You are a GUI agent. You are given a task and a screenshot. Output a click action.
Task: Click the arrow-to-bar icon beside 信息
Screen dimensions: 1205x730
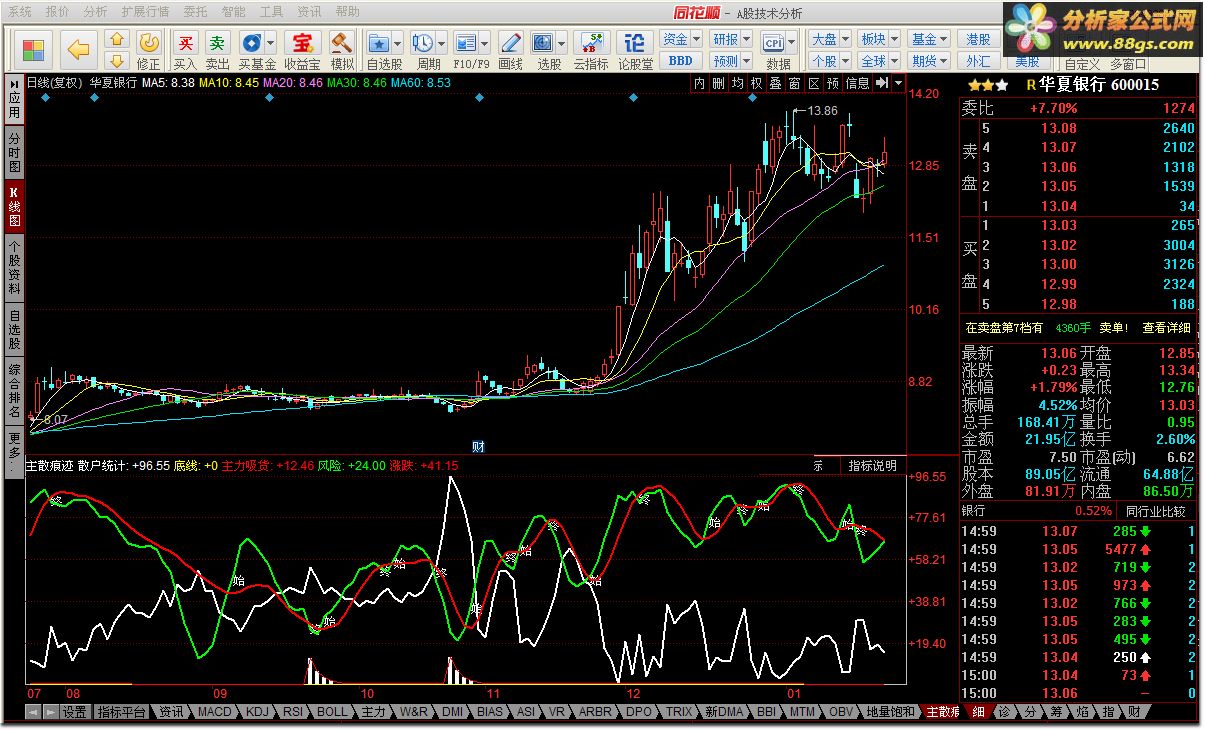pos(882,83)
